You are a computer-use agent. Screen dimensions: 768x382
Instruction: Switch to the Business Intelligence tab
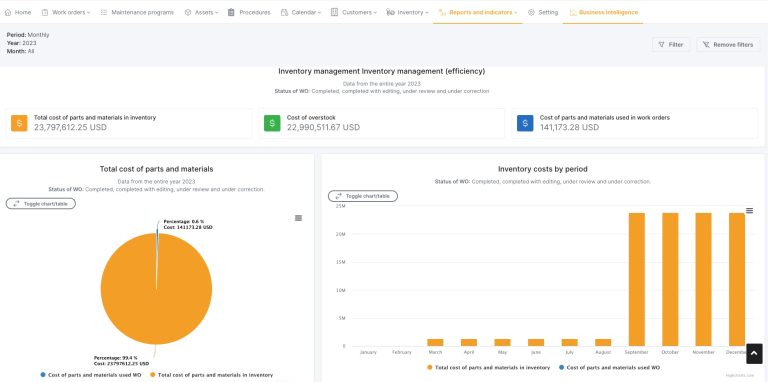point(603,12)
